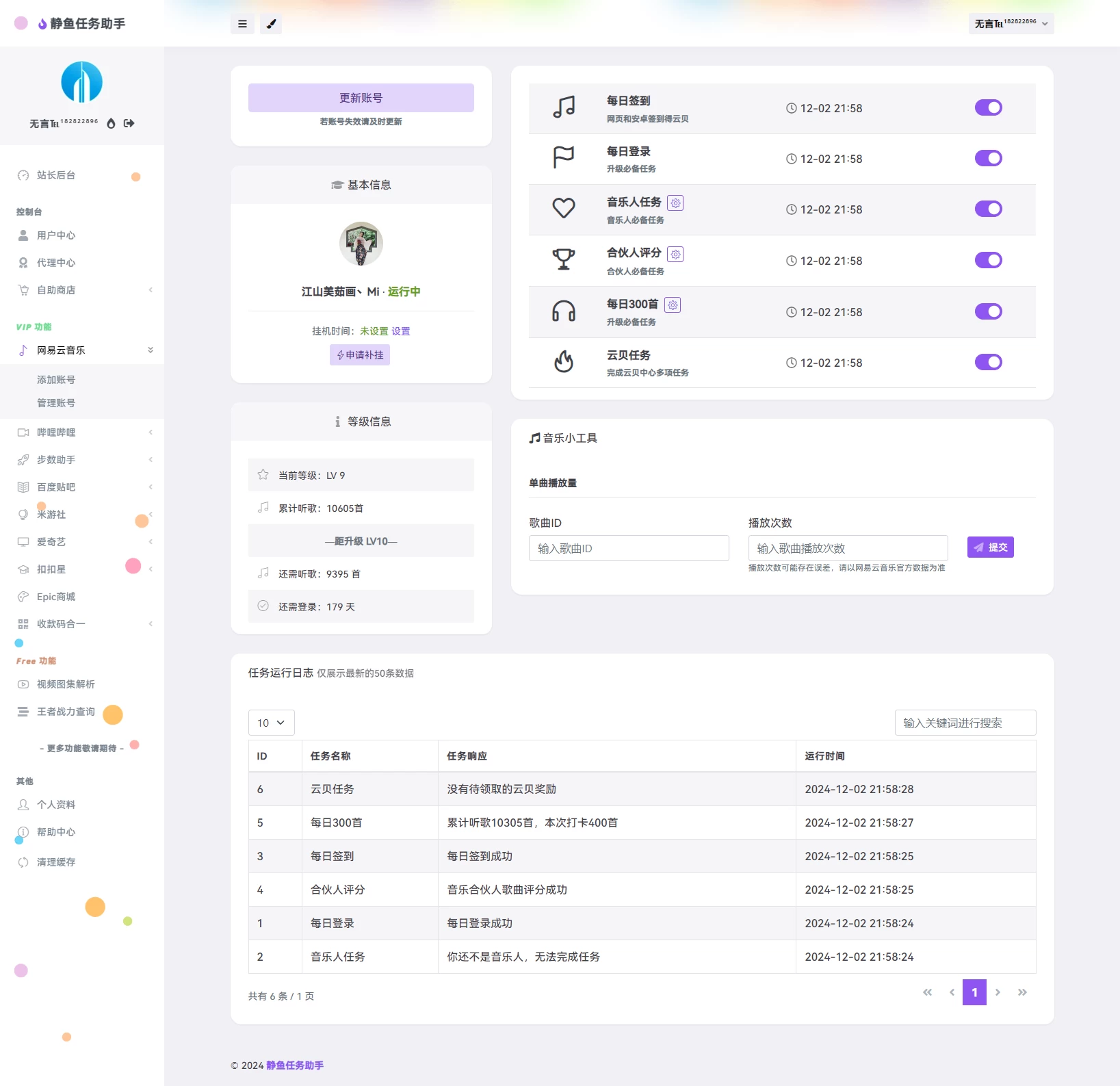Submit the song play count with 提交

[x=990, y=547]
